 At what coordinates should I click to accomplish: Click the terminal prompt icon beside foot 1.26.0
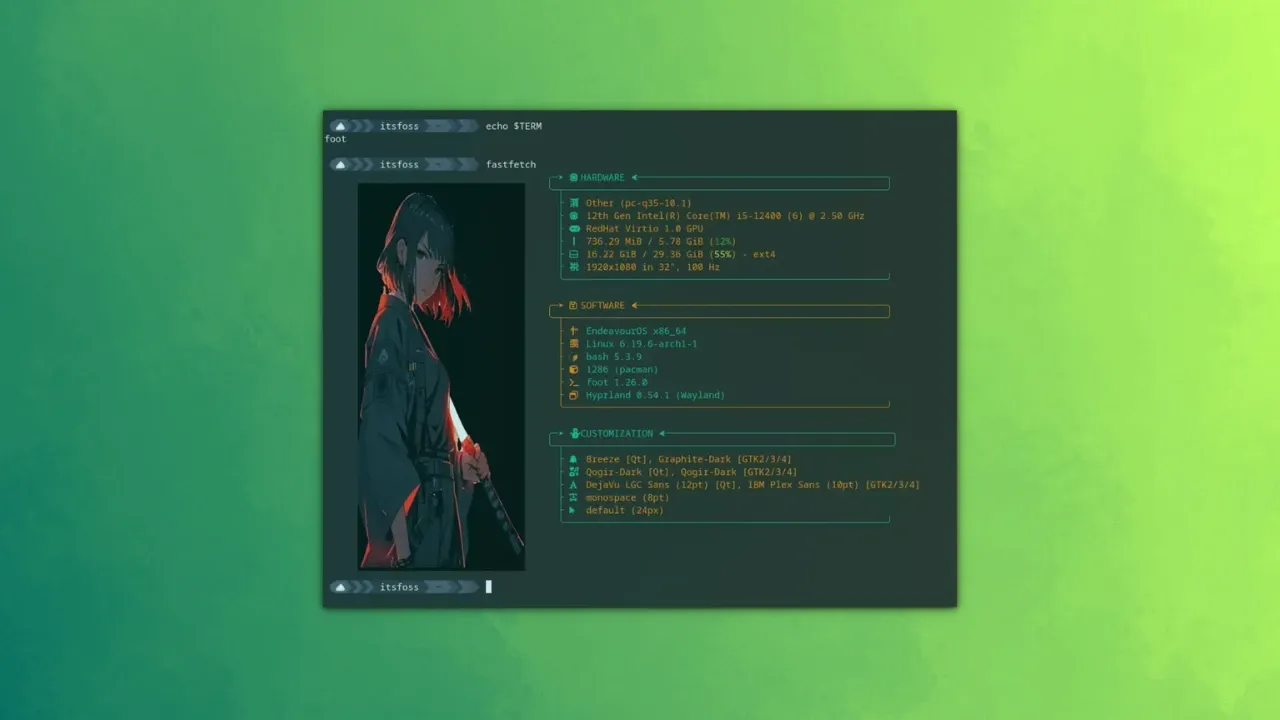pyautogui.click(x=573, y=382)
